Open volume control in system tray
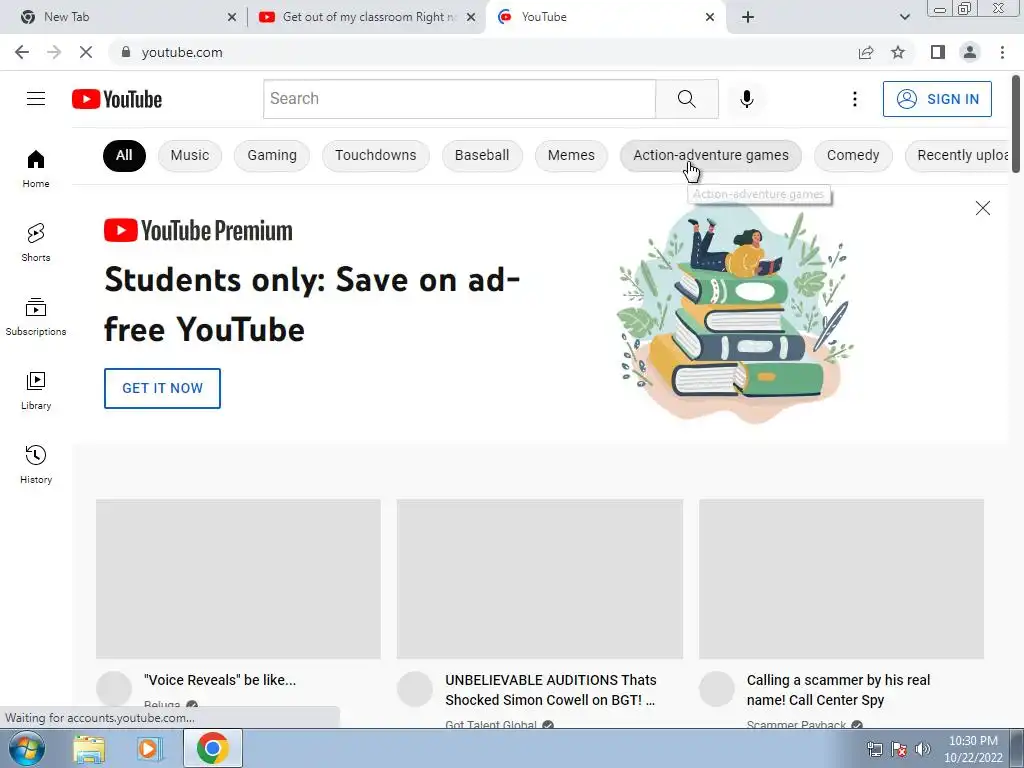 click(x=923, y=749)
